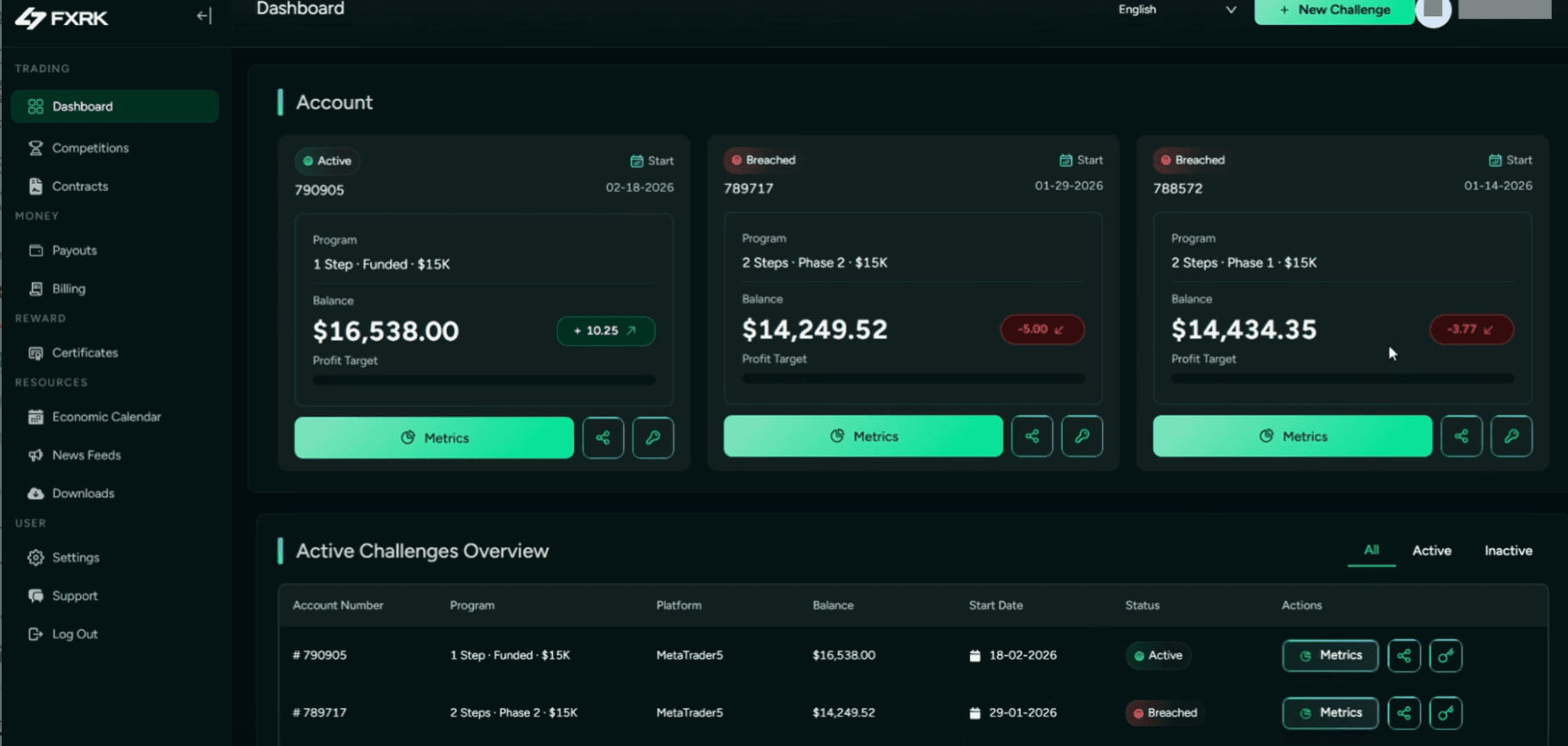Click the Program column header

click(x=472, y=606)
